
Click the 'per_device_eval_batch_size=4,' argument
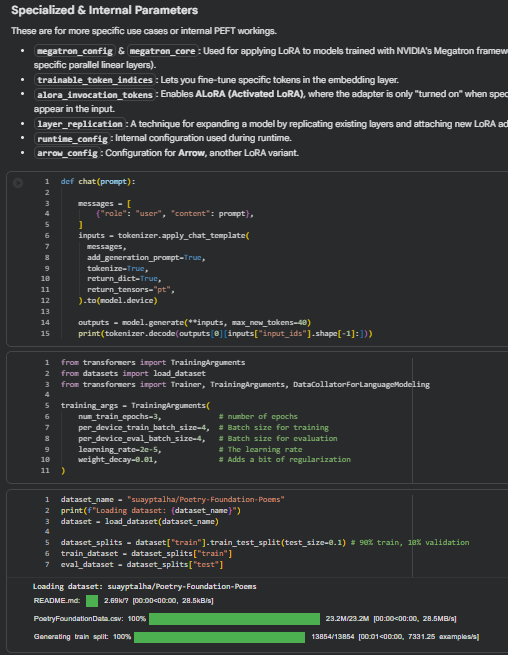click(142, 438)
